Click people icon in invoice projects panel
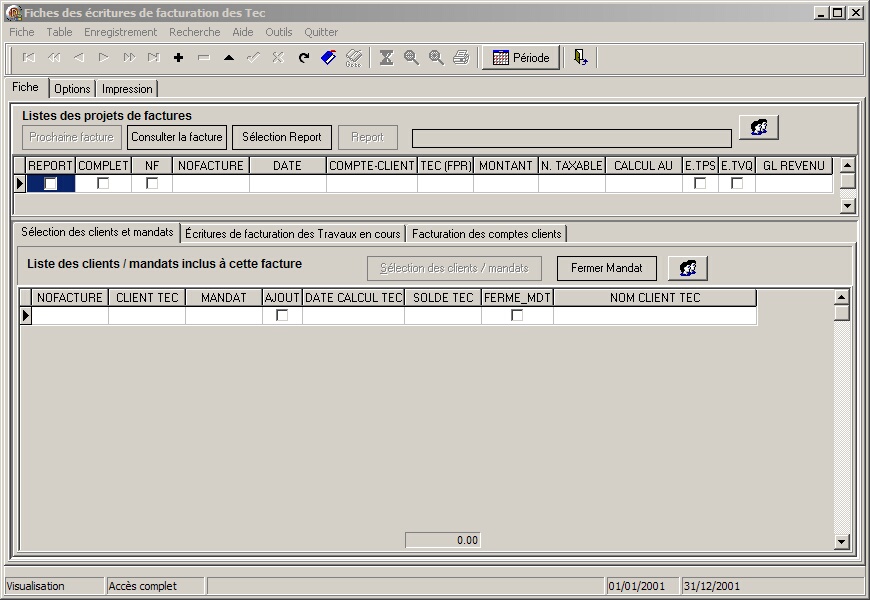870x600 pixels. 758,127
